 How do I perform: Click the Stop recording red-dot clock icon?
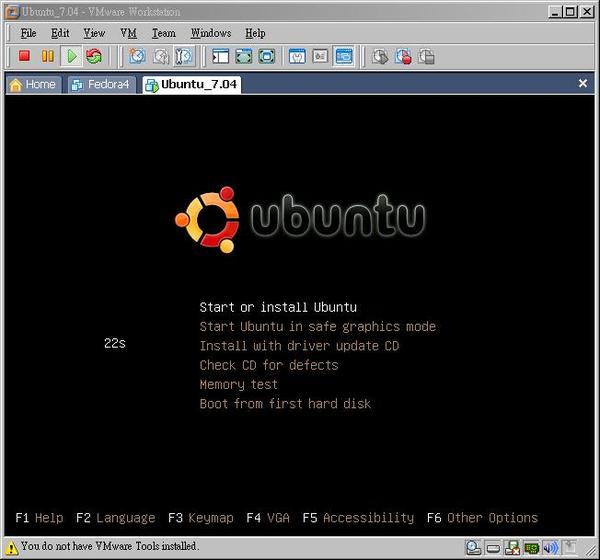(403, 57)
